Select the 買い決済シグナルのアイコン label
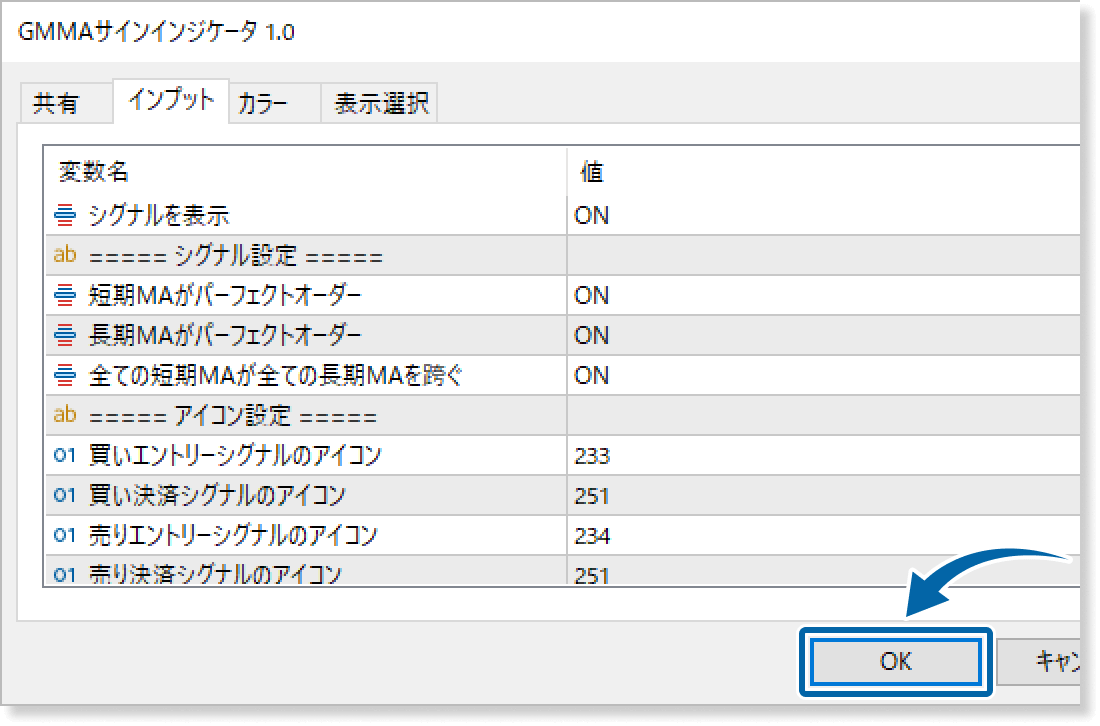1100x726 pixels. click(217, 495)
